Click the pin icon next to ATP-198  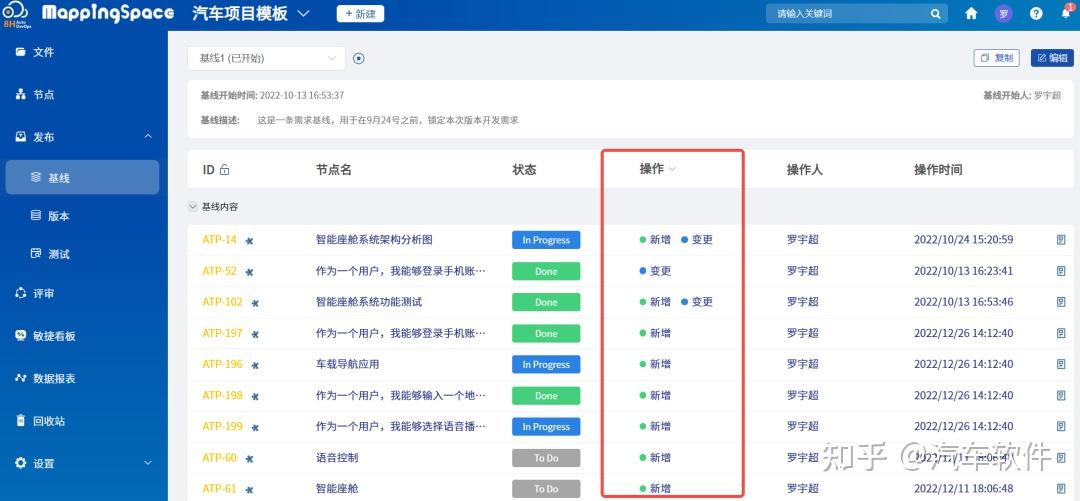(x=255, y=396)
